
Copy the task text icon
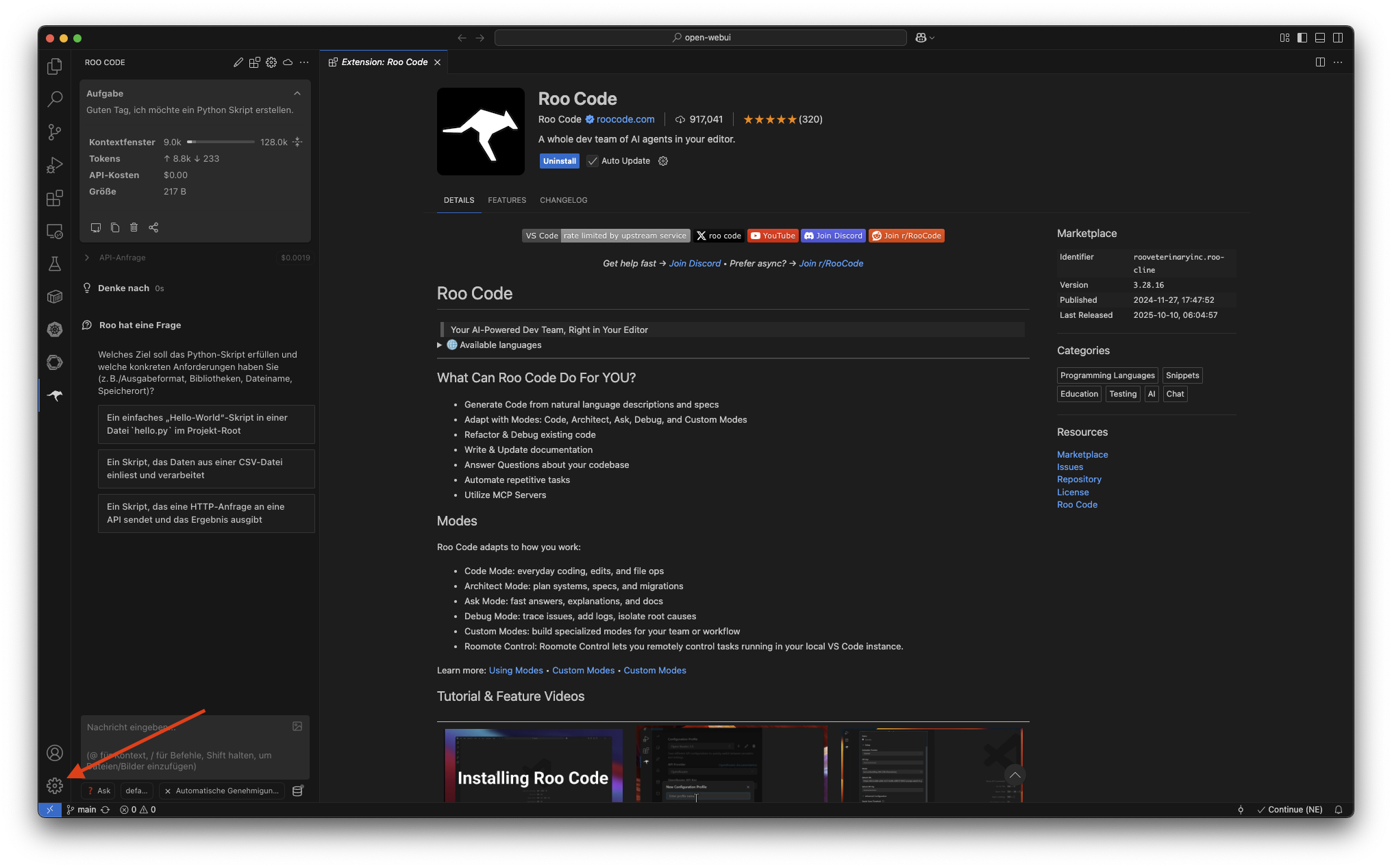point(115,227)
